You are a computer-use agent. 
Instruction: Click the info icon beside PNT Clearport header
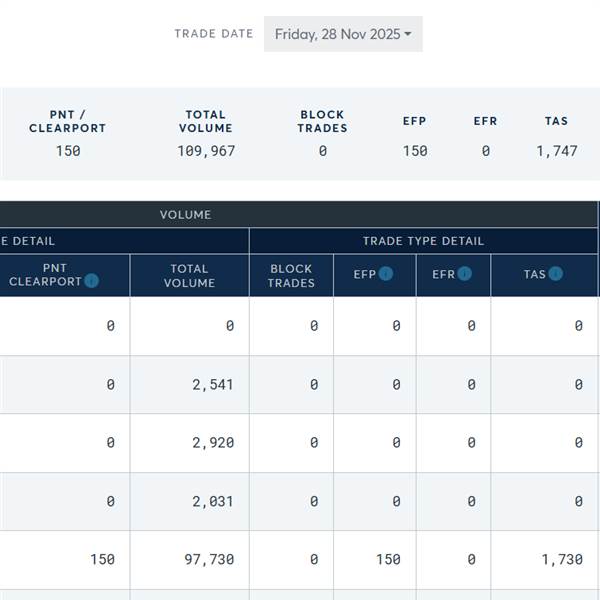pyautogui.click(x=91, y=281)
